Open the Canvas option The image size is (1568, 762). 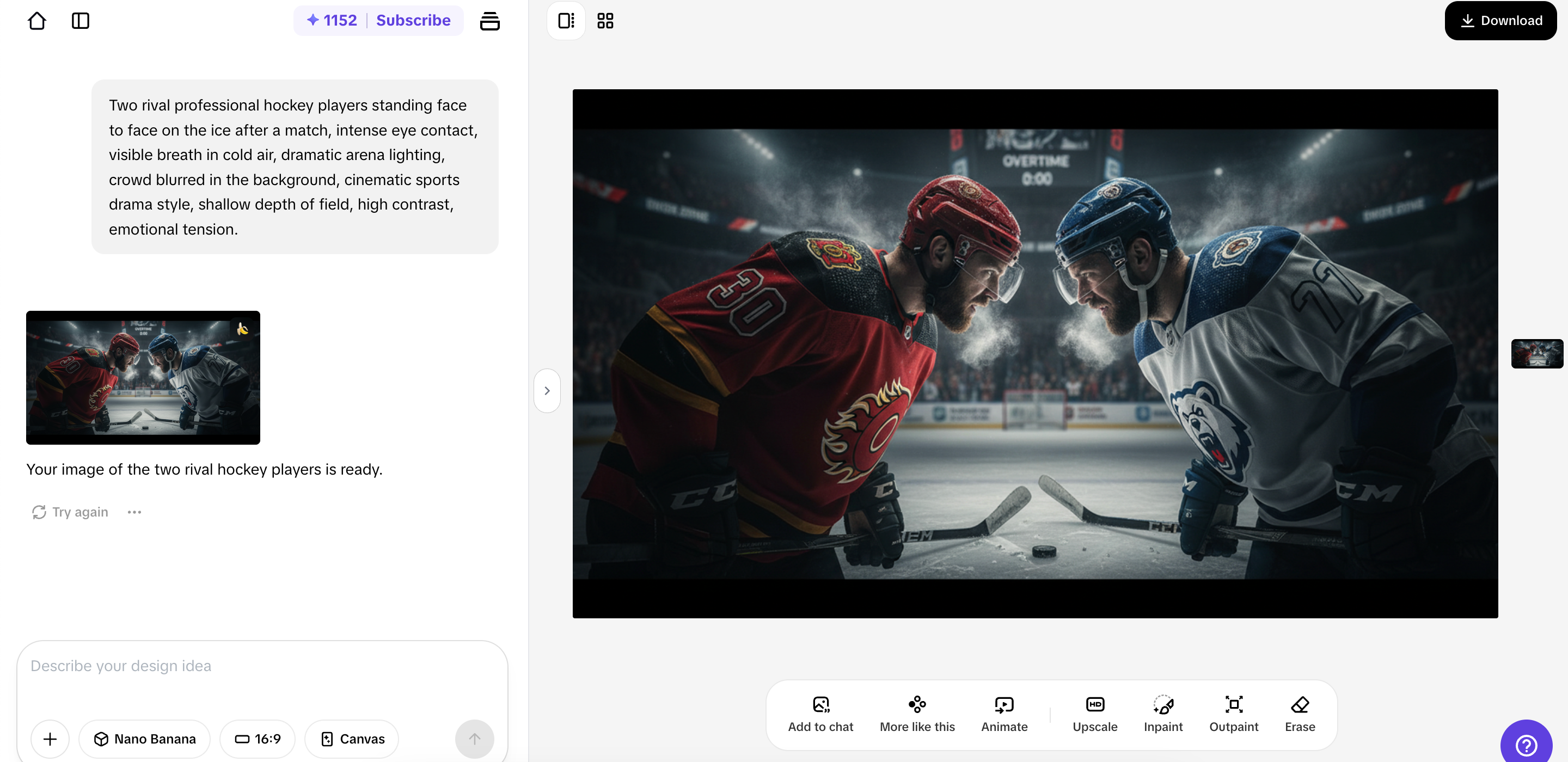pyautogui.click(x=351, y=738)
